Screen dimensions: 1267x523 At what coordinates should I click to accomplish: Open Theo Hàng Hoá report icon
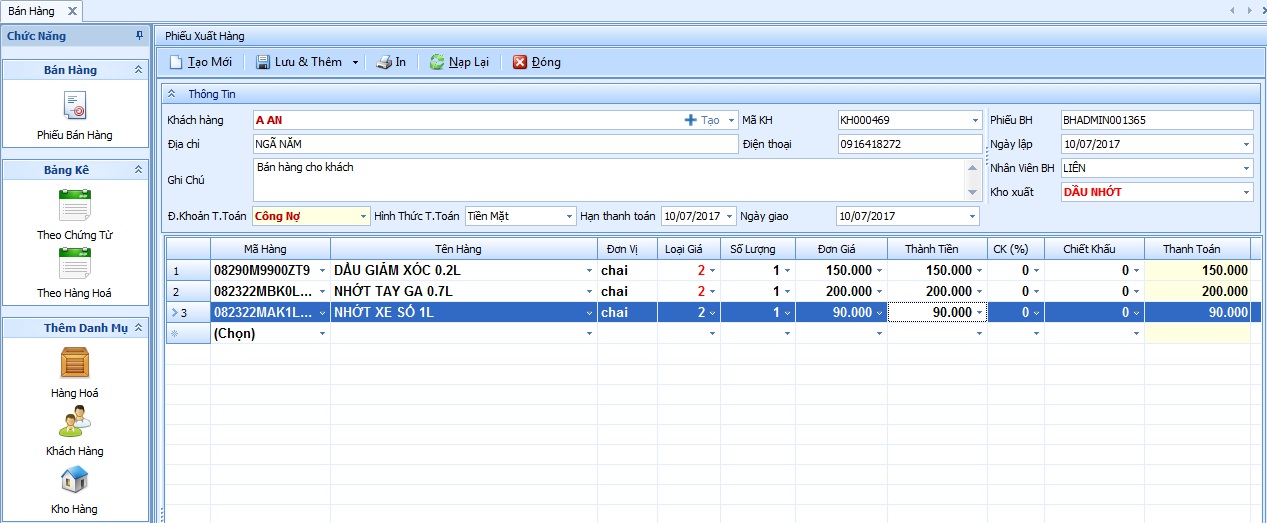click(75, 263)
